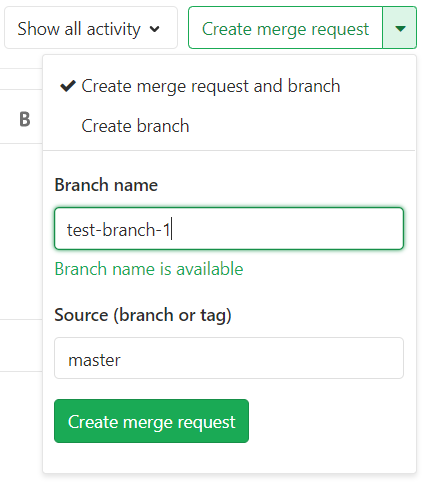Focus the Branch name input field
Image resolution: width=424 pixels, height=482 pixels.
click(229, 229)
